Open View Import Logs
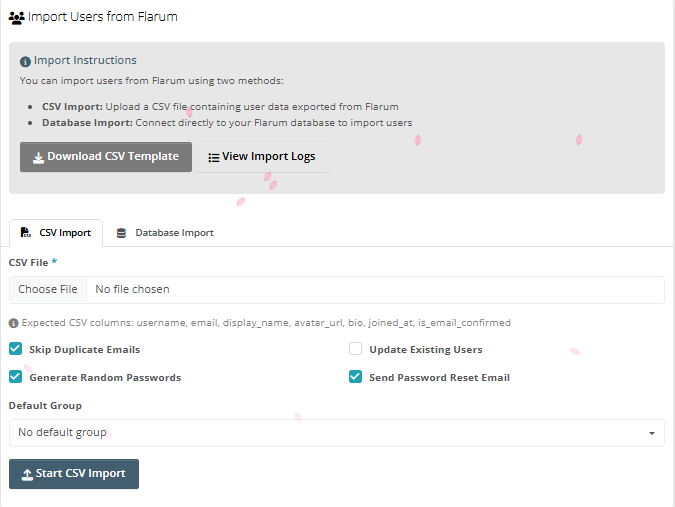 point(262,157)
